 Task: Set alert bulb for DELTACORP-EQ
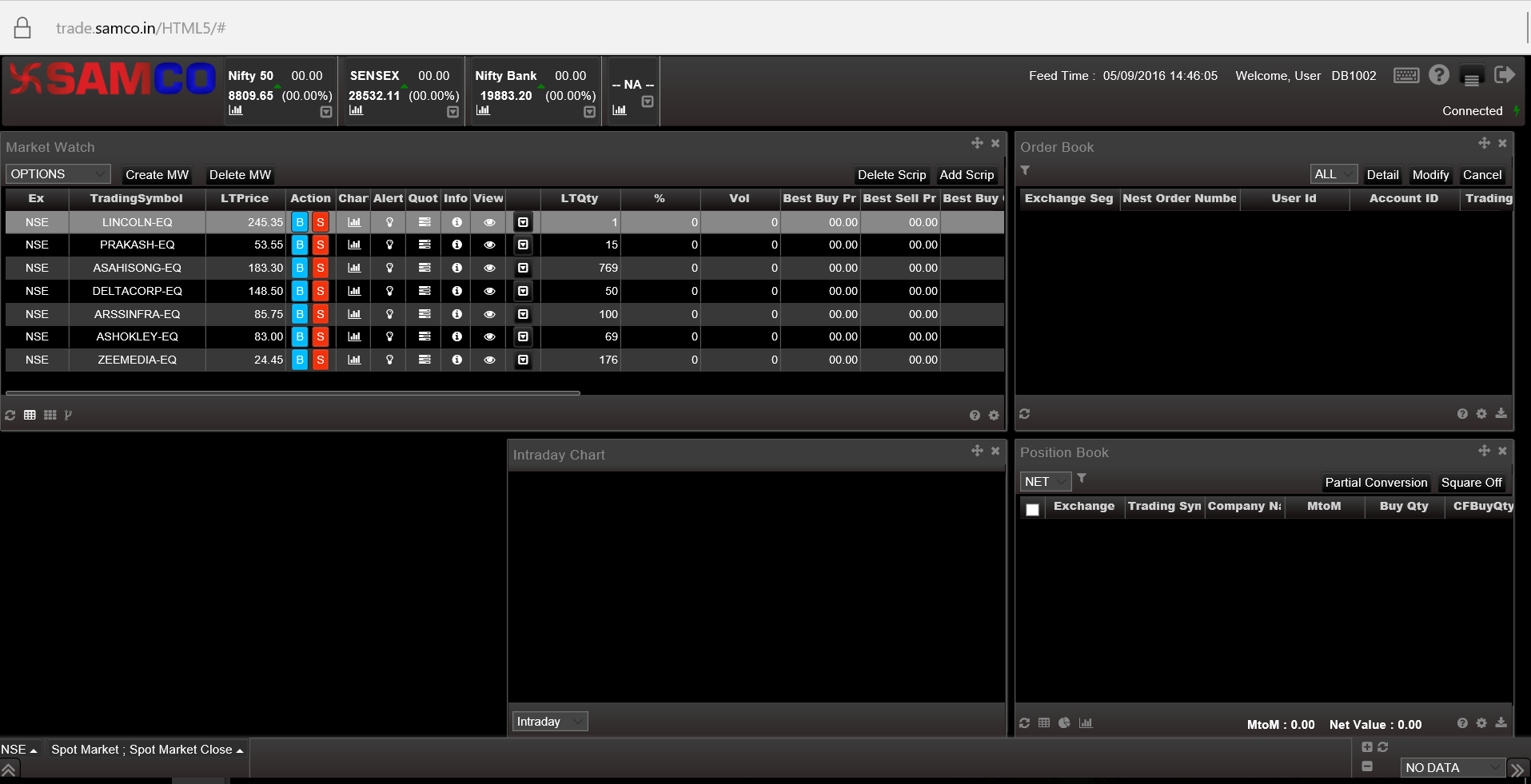coord(389,291)
